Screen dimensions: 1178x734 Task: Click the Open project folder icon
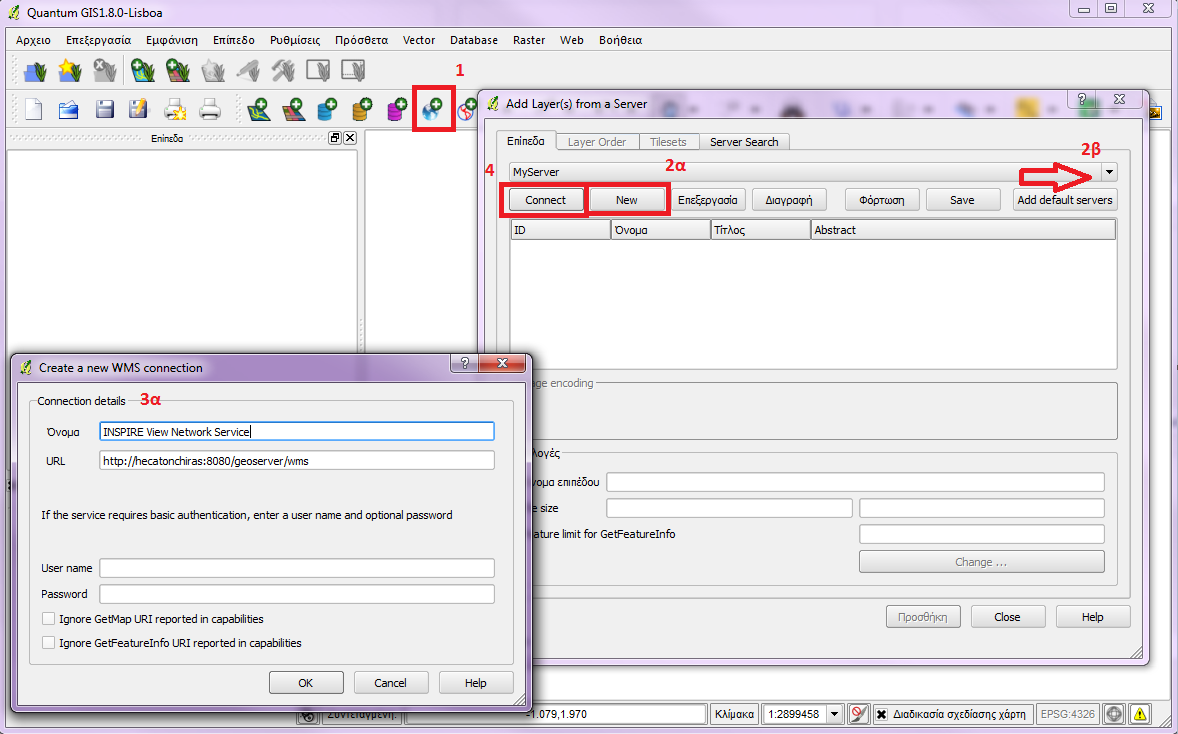pos(69,110)
